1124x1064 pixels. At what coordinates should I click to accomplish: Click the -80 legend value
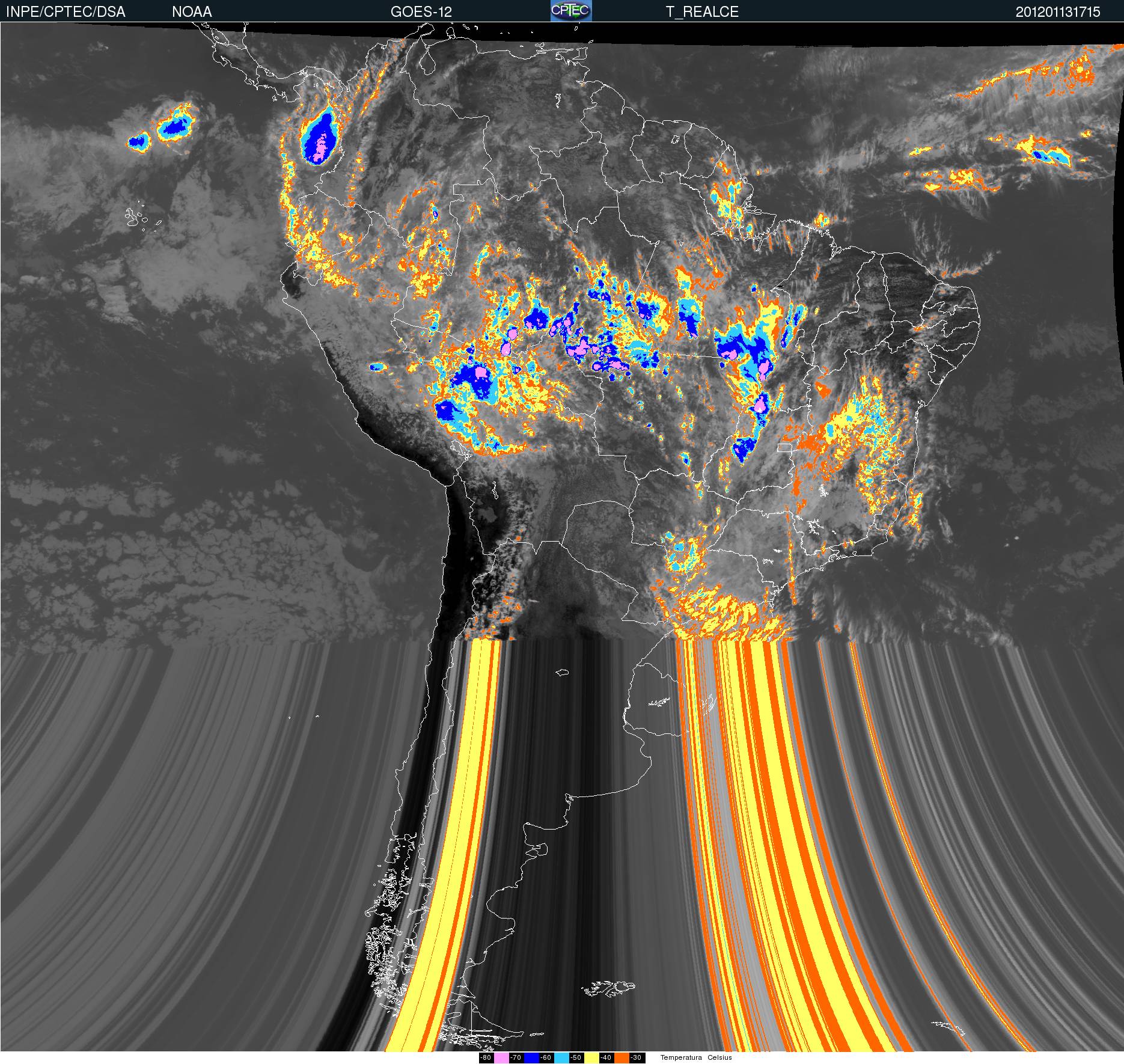pos(486,1058)
